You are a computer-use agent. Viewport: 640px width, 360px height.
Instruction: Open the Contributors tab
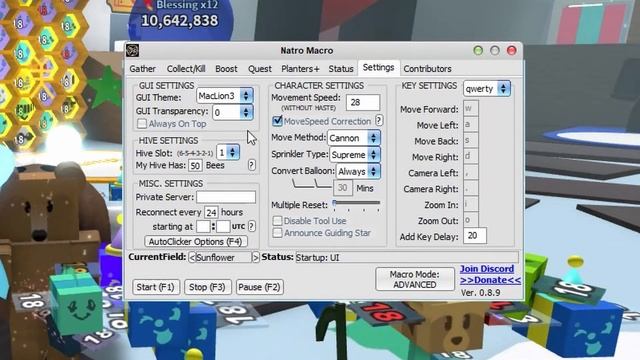[x=427, y=69]
